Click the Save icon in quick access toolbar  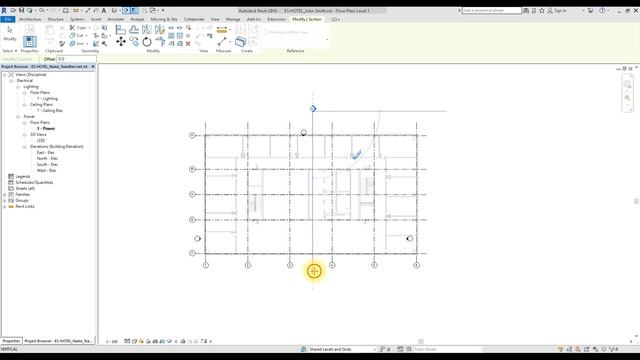(x=22, y=10)
